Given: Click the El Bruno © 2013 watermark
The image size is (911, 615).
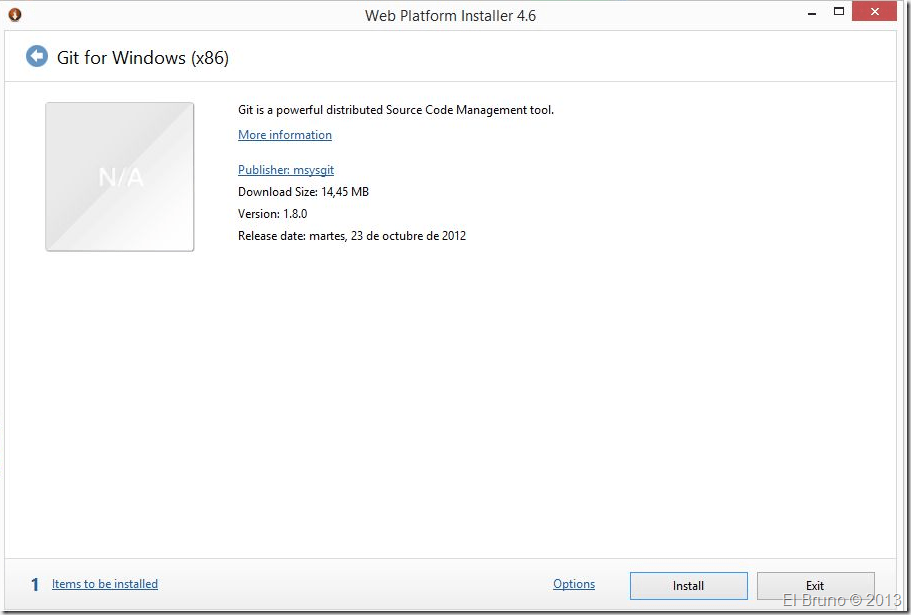Looking at the screenshot, I should 841,601.
